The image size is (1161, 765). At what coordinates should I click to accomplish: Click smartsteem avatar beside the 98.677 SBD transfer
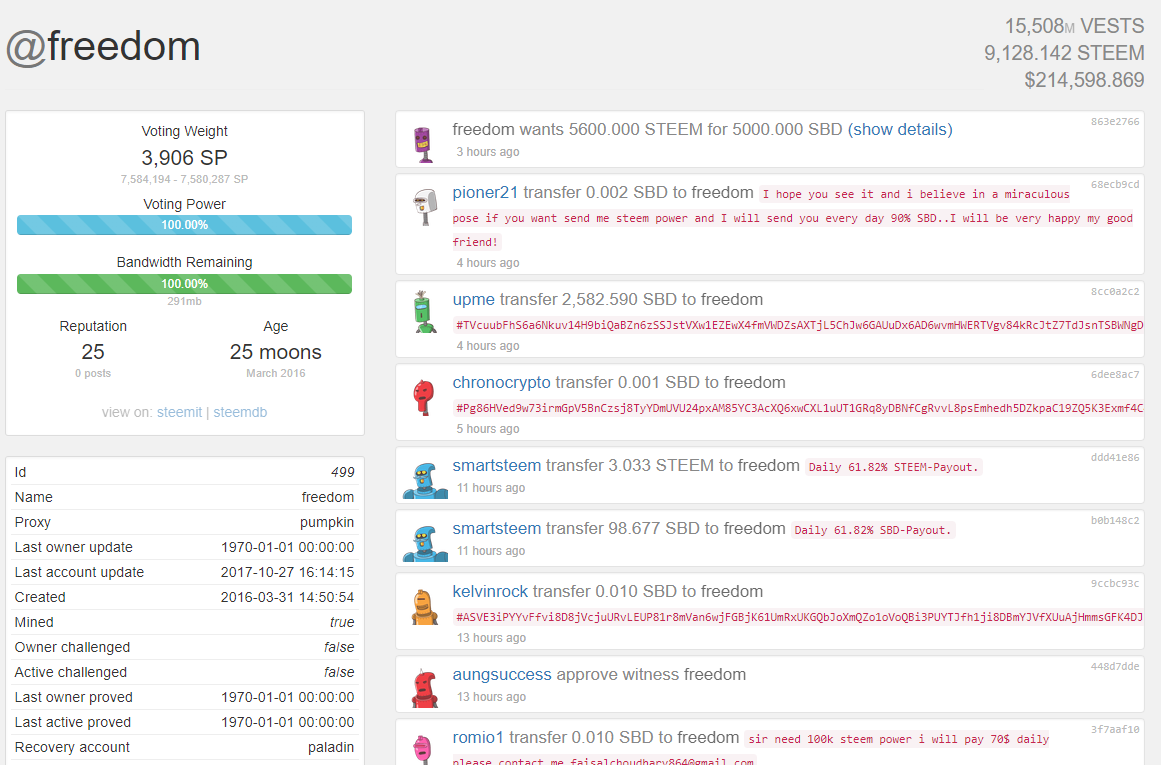(425, 544)
